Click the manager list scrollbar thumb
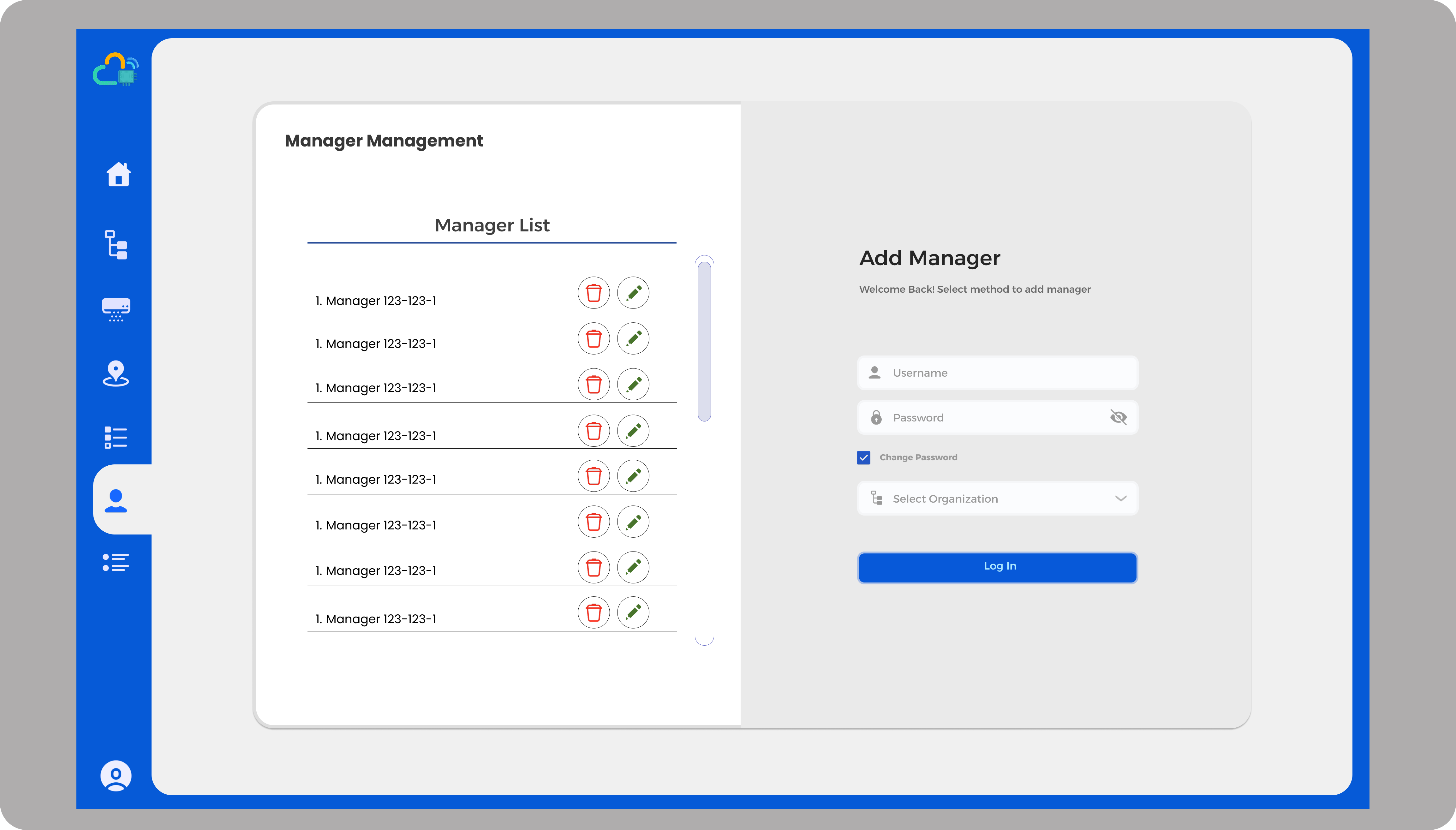Viewport: 1456px width, 830px height. coord(704,341)
